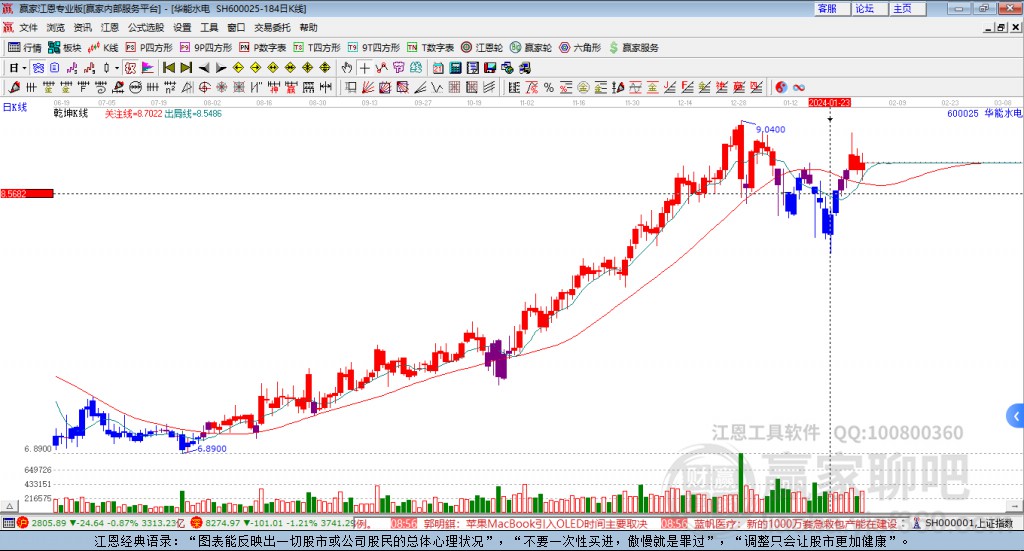Screen dimensions: 1024x551
Task: Click the save floppy disk icon
Action: tap(490, 68)
